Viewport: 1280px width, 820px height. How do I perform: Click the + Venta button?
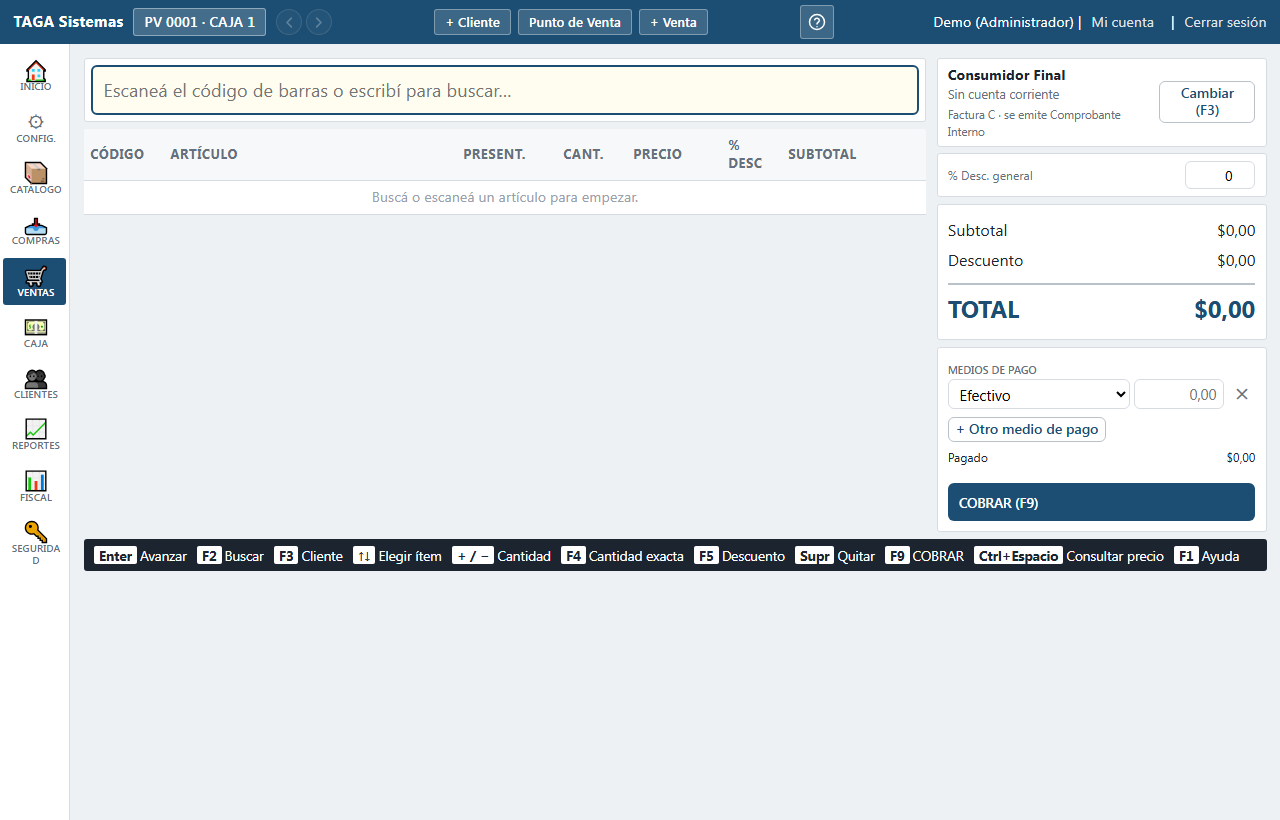(673, 22)
